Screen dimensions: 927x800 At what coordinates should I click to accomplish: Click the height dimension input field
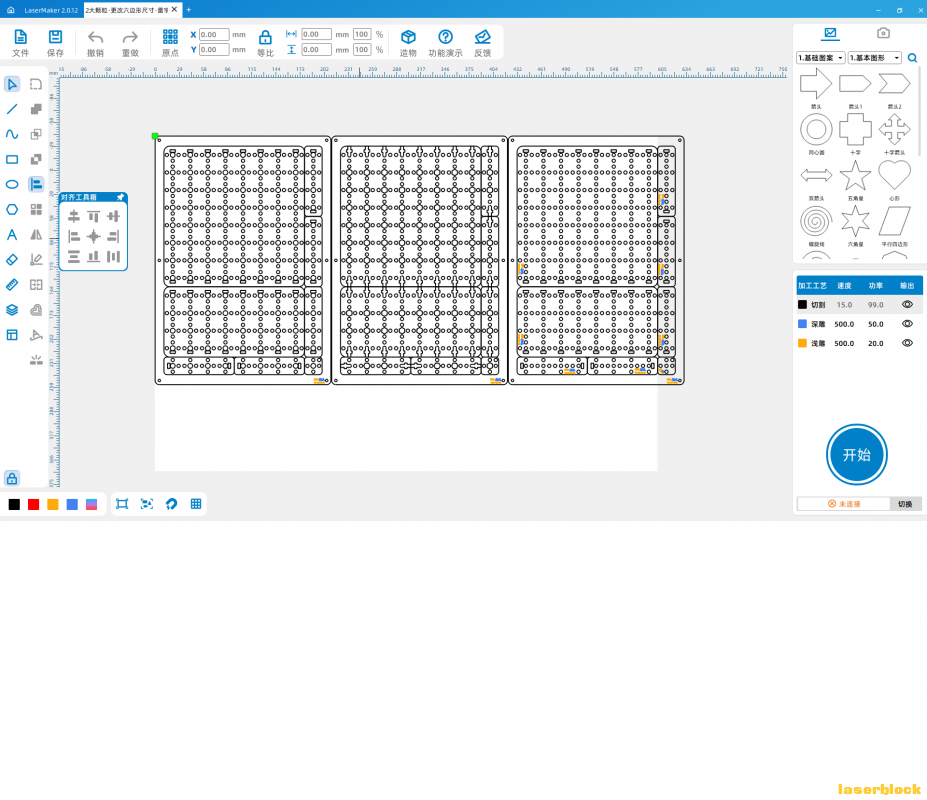coord(316,50)
